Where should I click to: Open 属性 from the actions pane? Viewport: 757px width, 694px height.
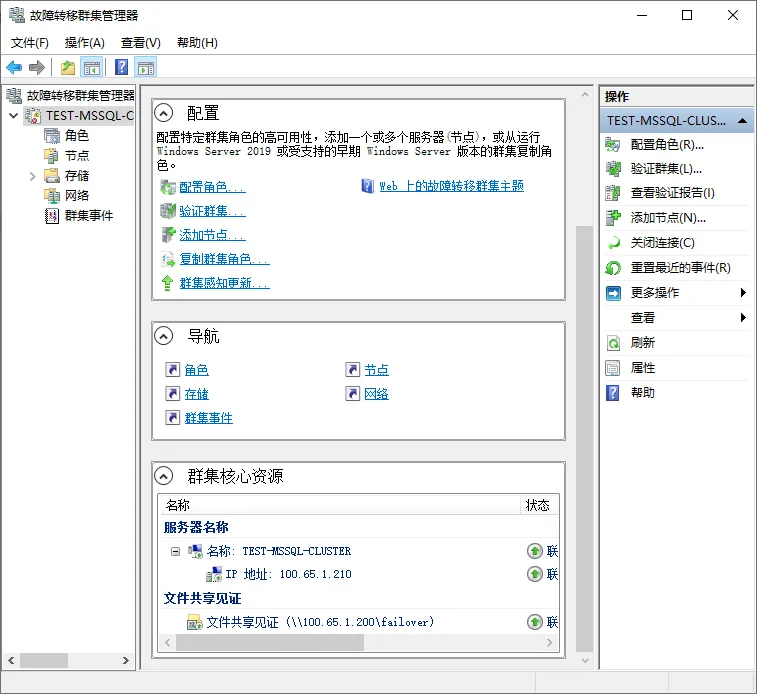coord(643,368)
